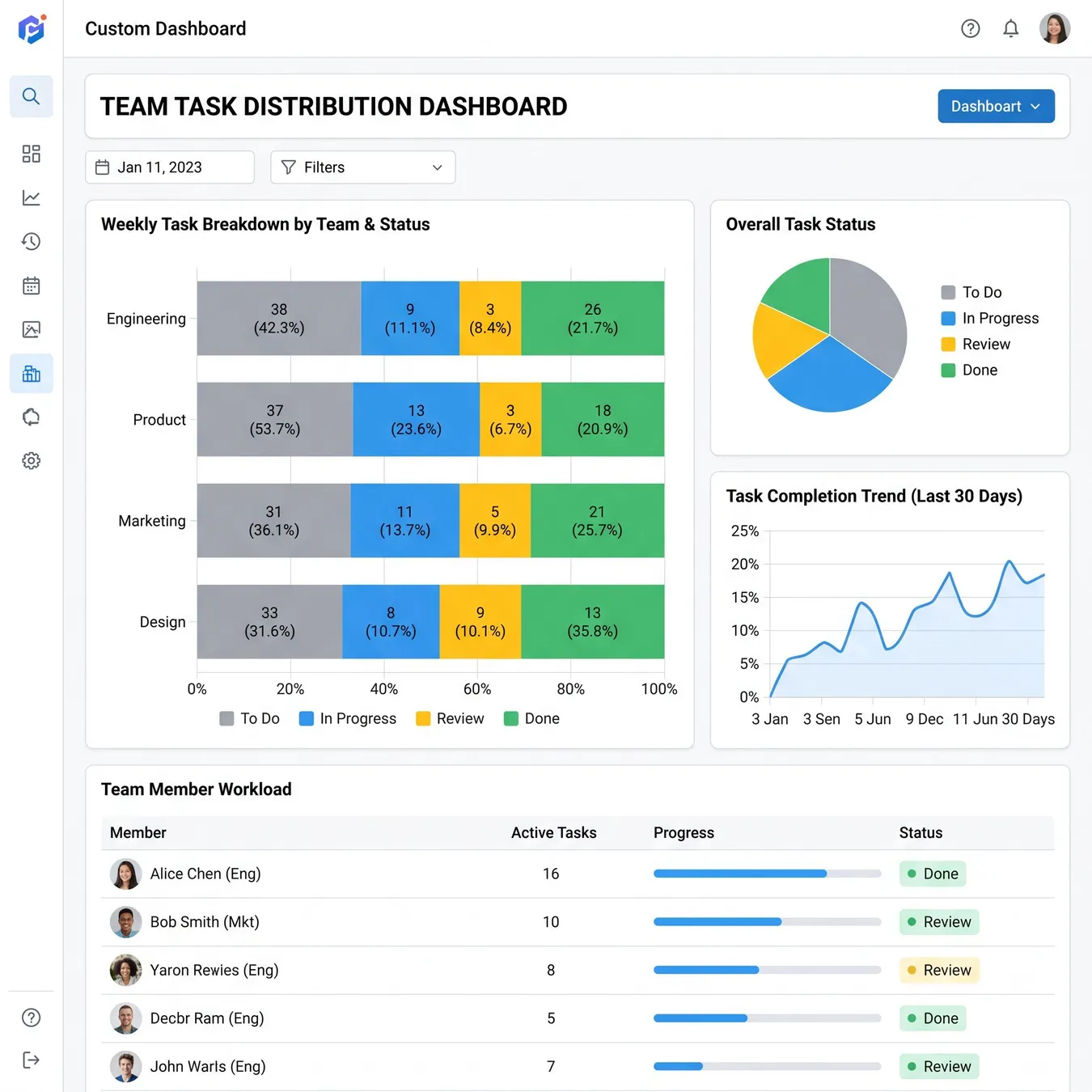Screen dimensions: 1092x1092
Task: Open the image gallery sidebar icon
Action: coord(32,329)
